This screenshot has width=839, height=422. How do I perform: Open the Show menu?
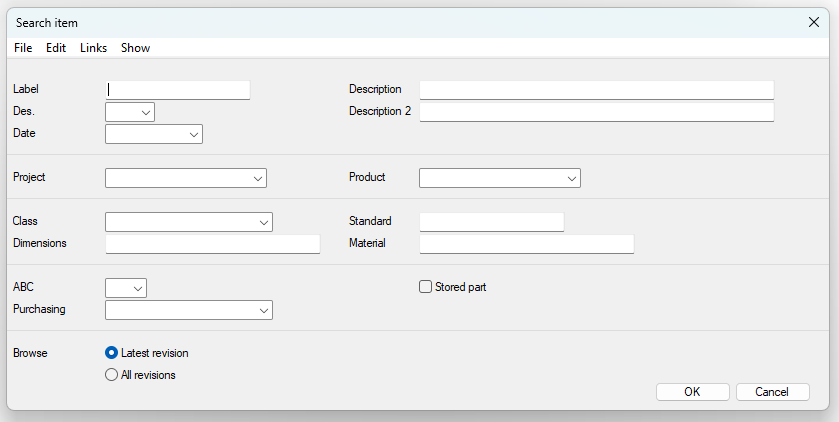tap(135, 48)
